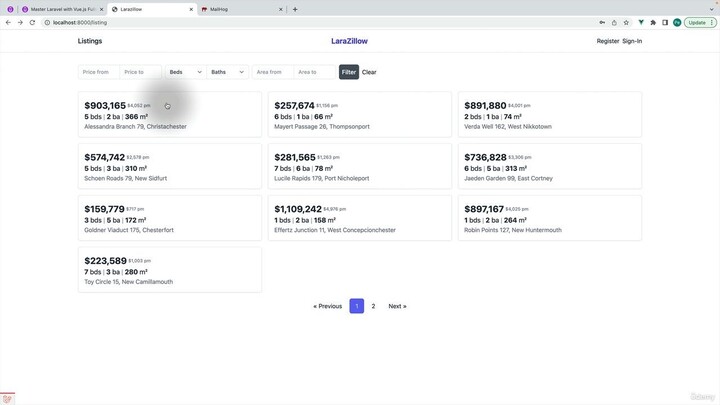Open the Vue devtools extension icon
The height and width of the screenshot is (405, 720).
pos(641,22)
